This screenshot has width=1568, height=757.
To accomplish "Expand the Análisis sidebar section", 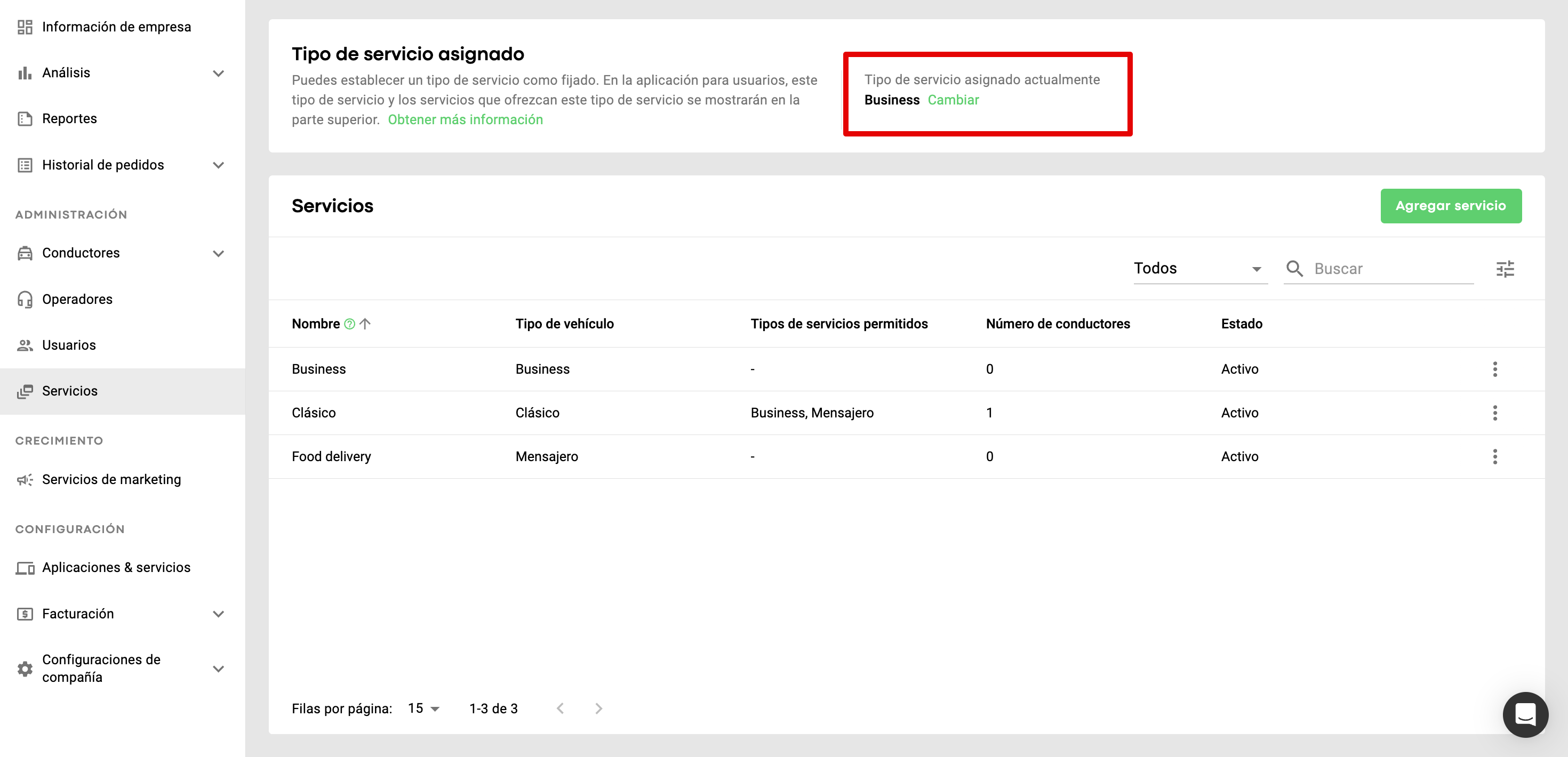I will [x=219, y=73].
